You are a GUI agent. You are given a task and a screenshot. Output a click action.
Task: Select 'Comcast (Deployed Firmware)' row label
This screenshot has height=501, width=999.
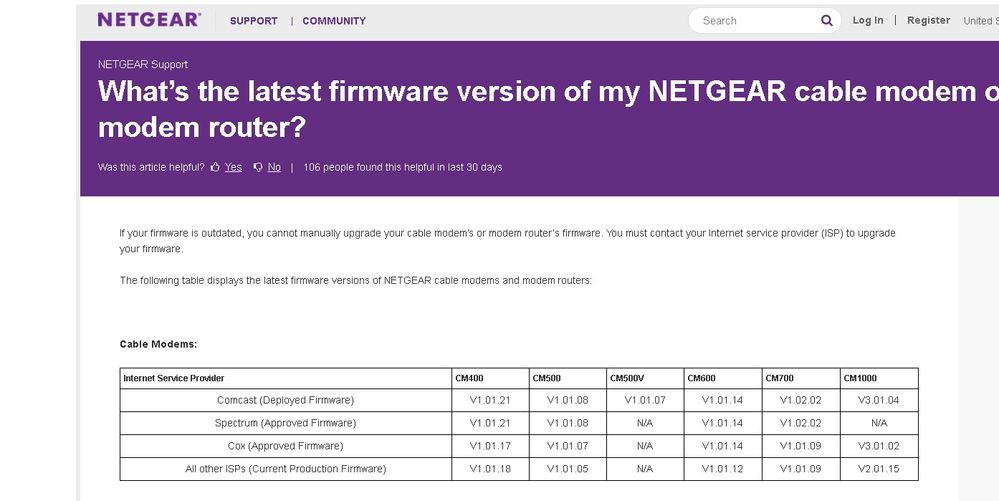pyautogui.click(x=285, y=400)
